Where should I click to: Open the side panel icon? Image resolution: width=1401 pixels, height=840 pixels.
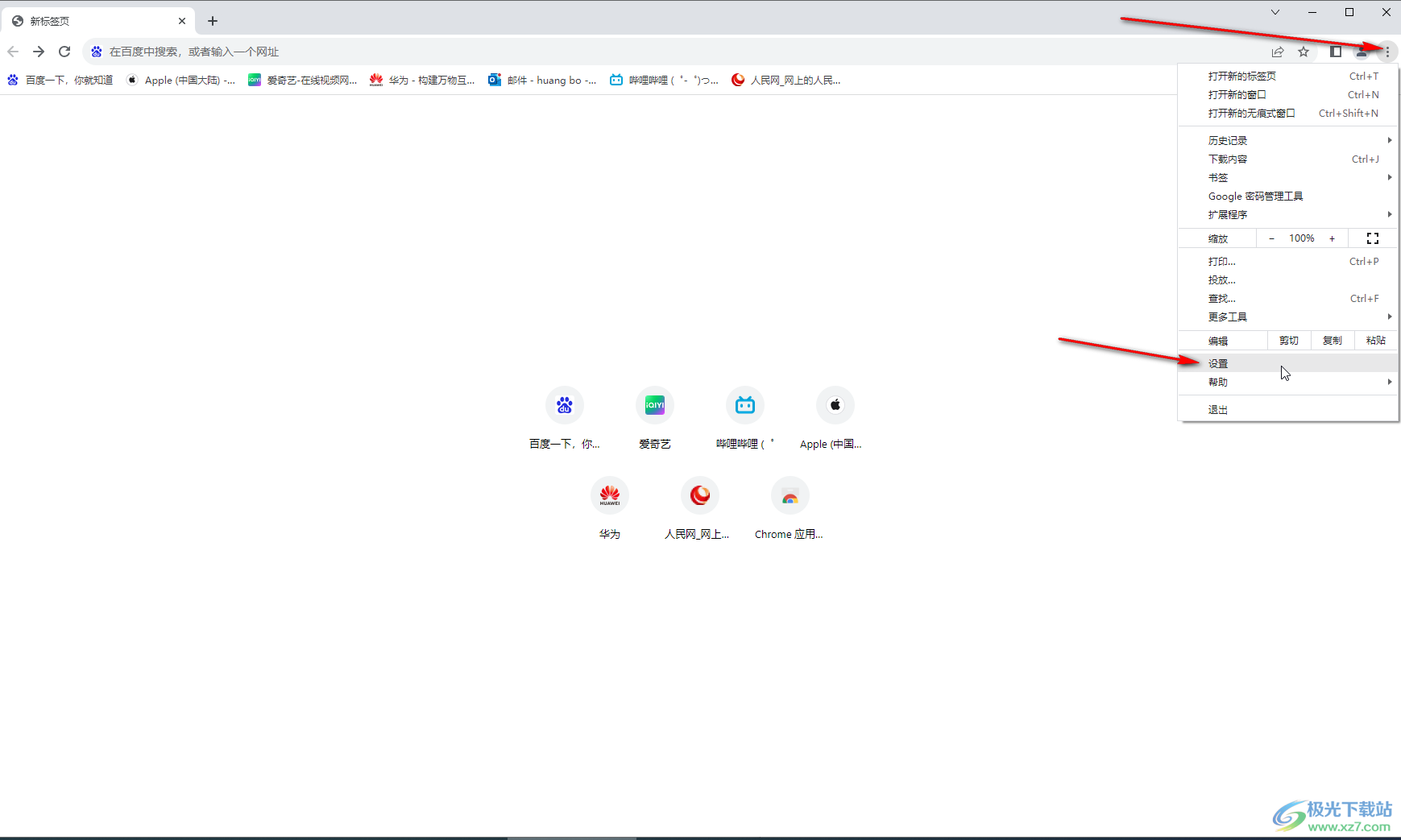(x=1336, y=52)
